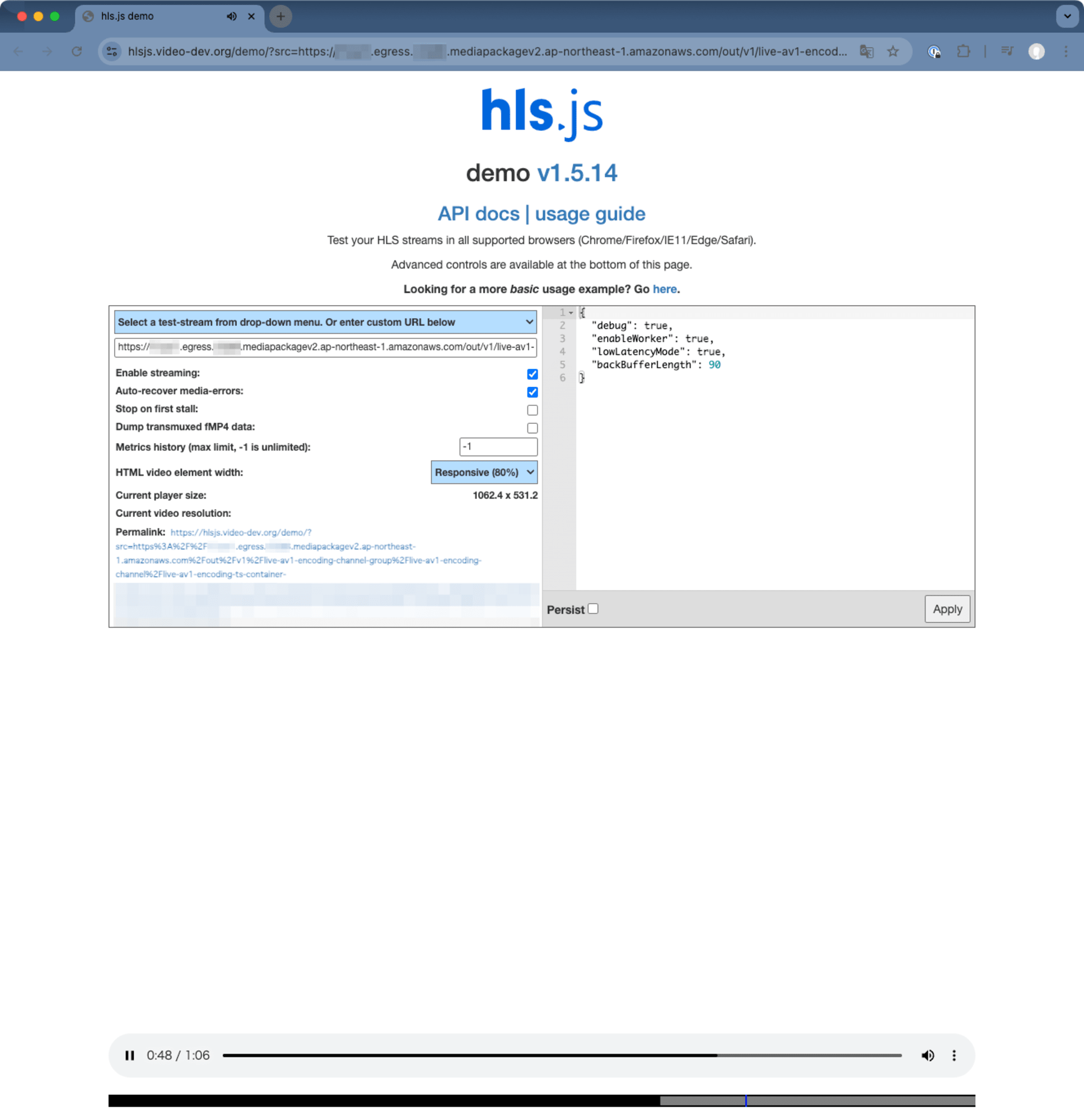Enable Stop on first stall checkbox

tap(532, 410)
